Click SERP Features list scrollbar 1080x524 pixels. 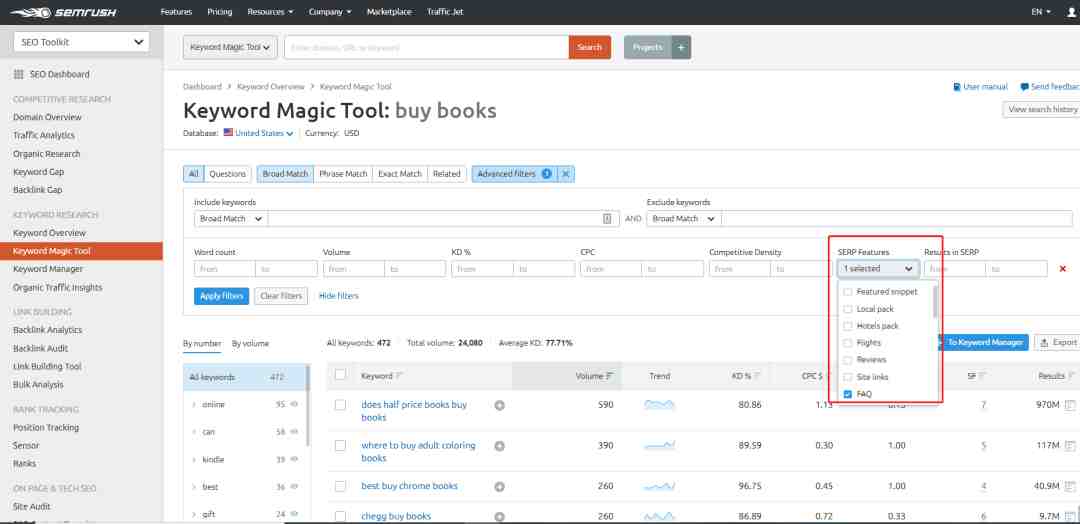point(935,302)
